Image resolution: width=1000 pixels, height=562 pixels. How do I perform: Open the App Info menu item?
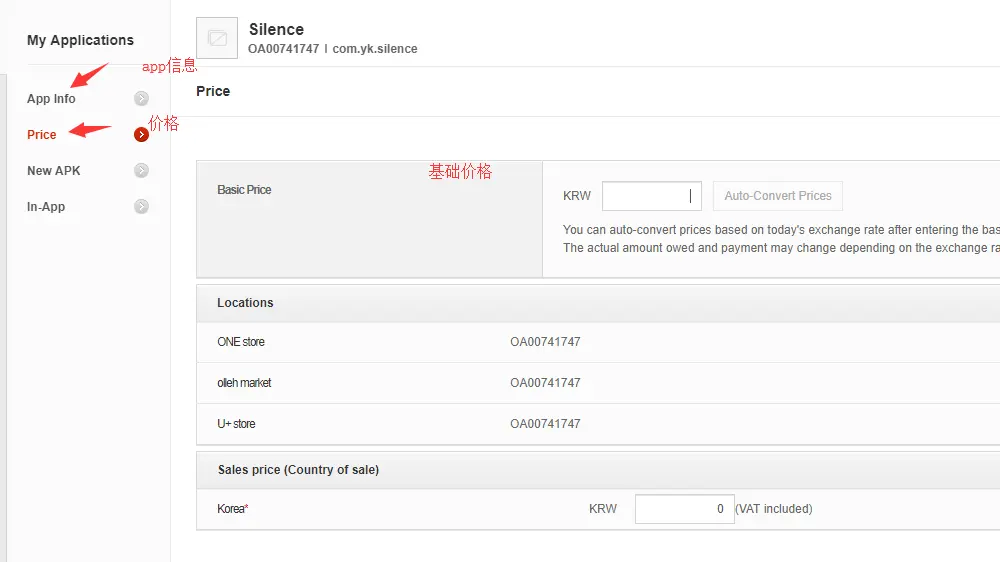(51, 99)
